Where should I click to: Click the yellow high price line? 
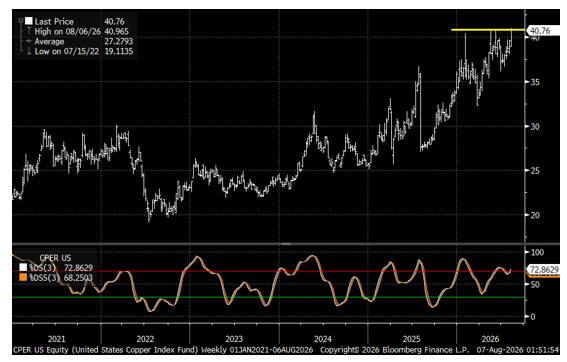pyautogui.click(x=487, y=30)
